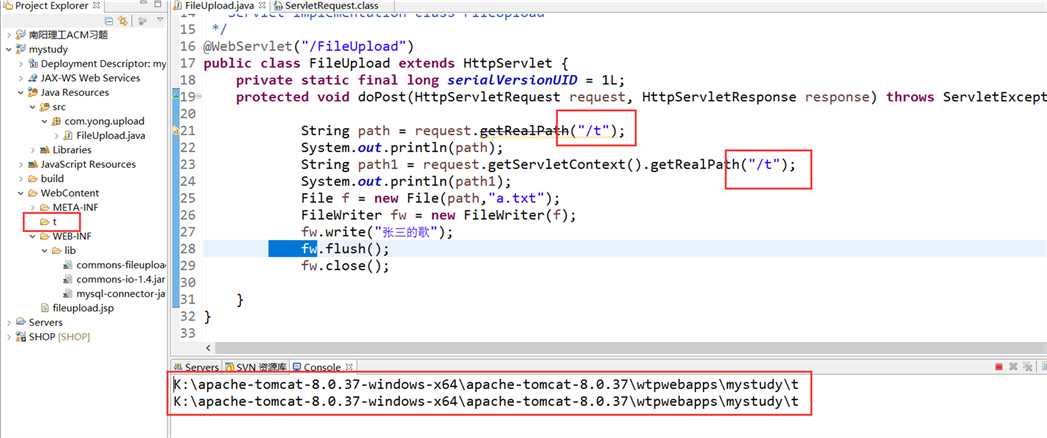Fold the doPost method at line 19
The height and width of the screenshot is (438, 1047).
tap(199, 97)
